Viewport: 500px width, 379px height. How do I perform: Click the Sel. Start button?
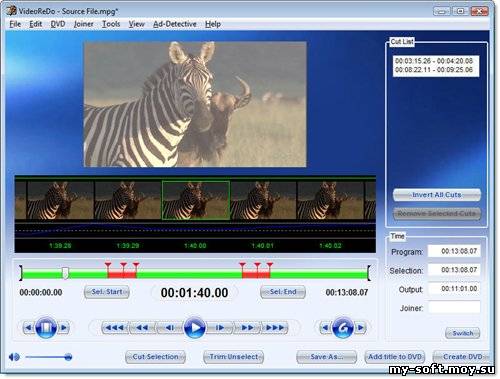(107, 292)
